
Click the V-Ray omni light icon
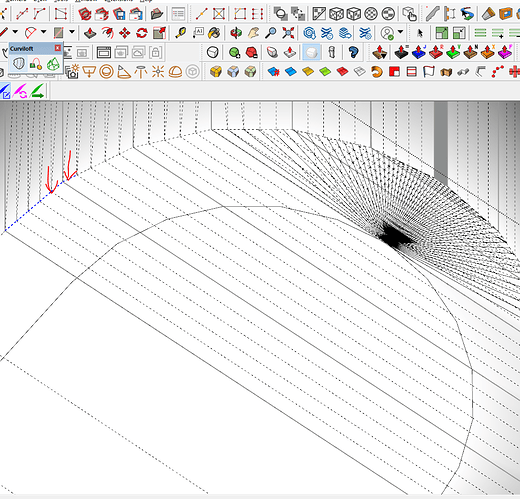[158, 72]
